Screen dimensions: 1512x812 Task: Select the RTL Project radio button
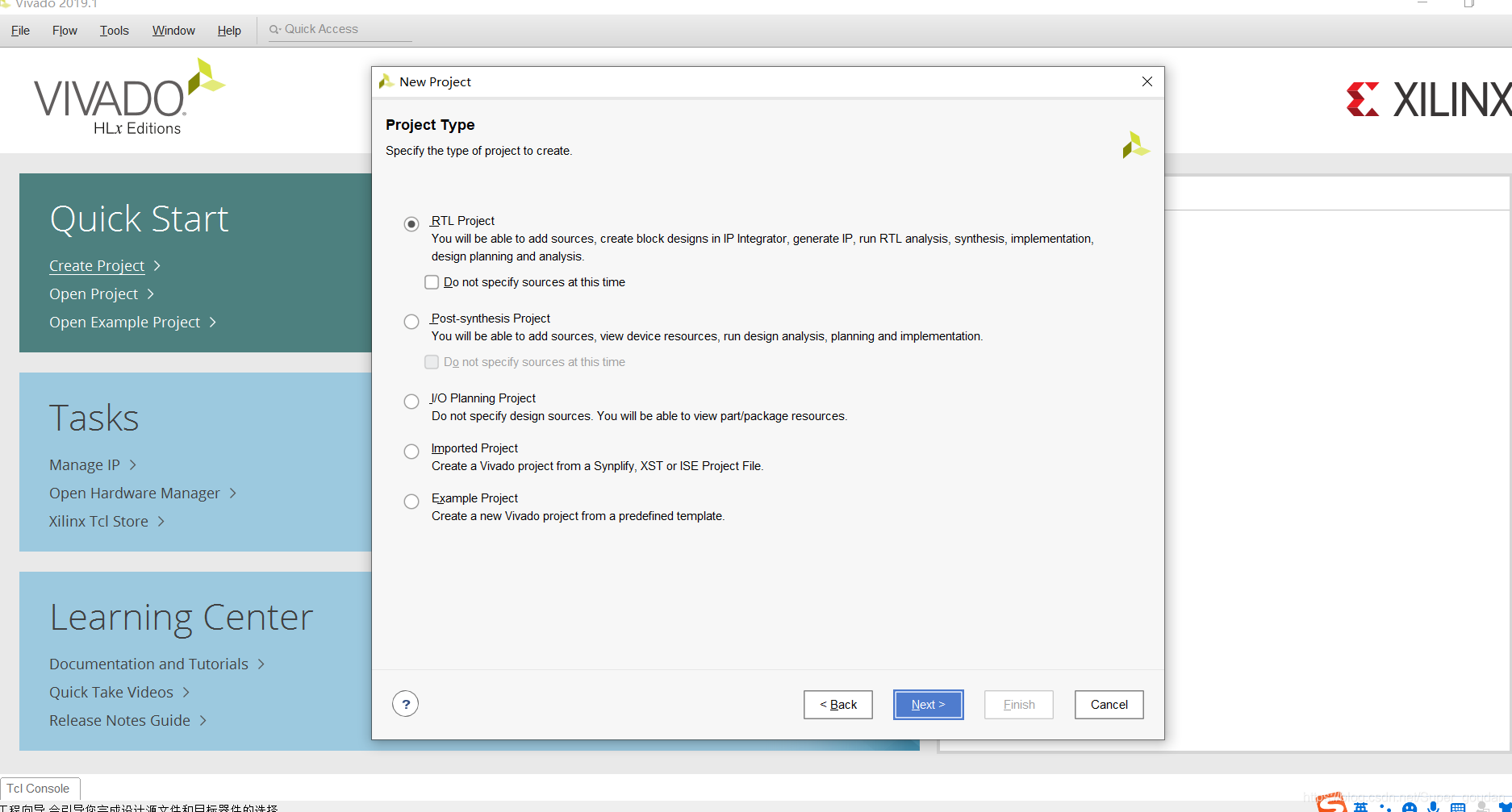pos(411,223)
